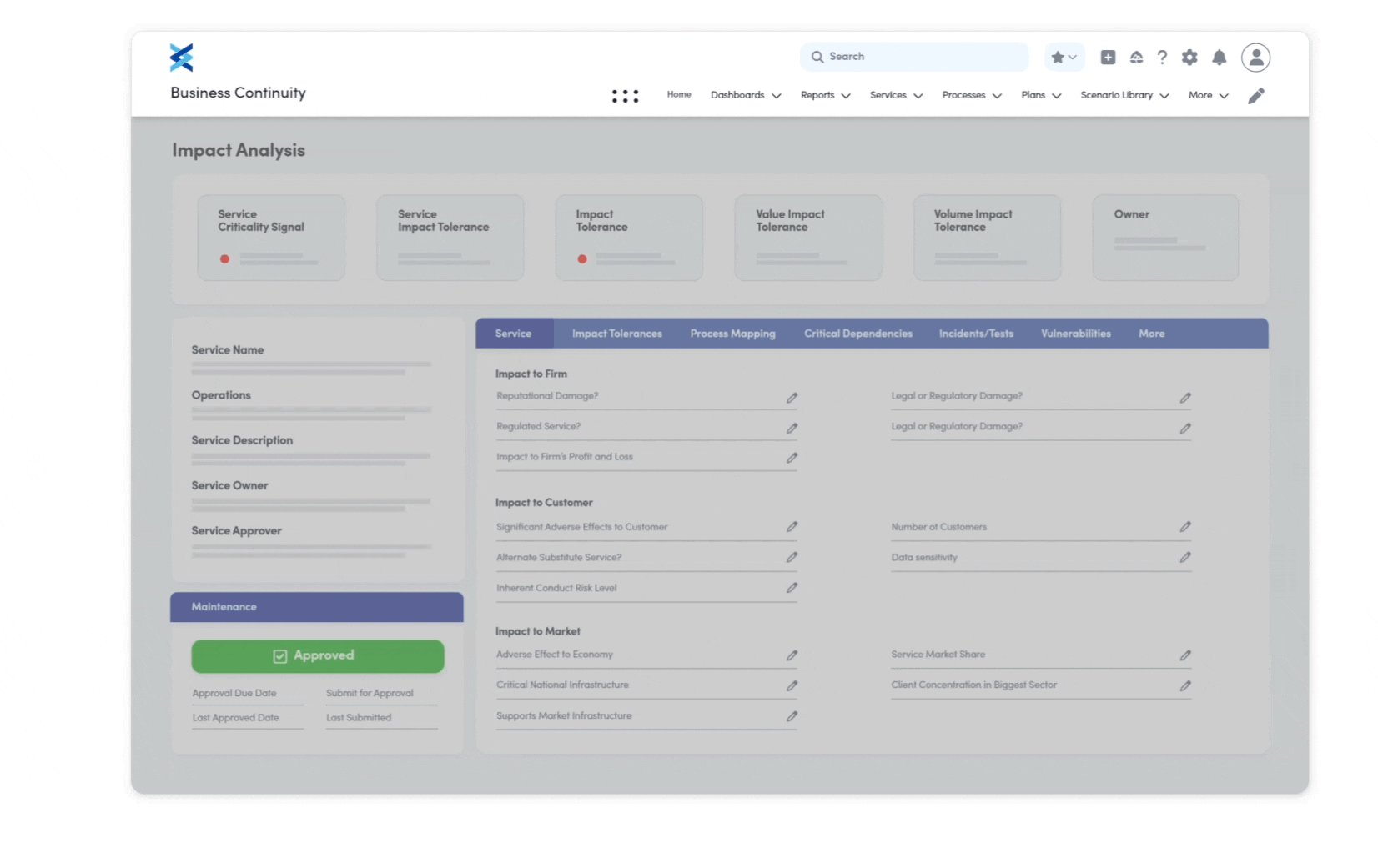Viewport: 1378px width, 868px height.
Task: Edit Adverse Effect to Economy
Action: tap(792, 655)
